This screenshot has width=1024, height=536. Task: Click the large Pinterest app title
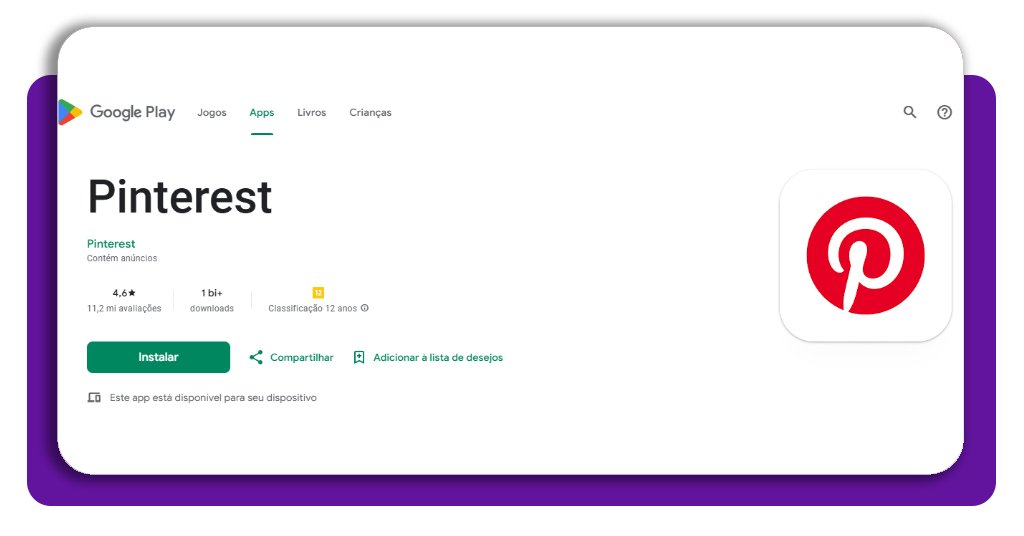coord(180,197)
